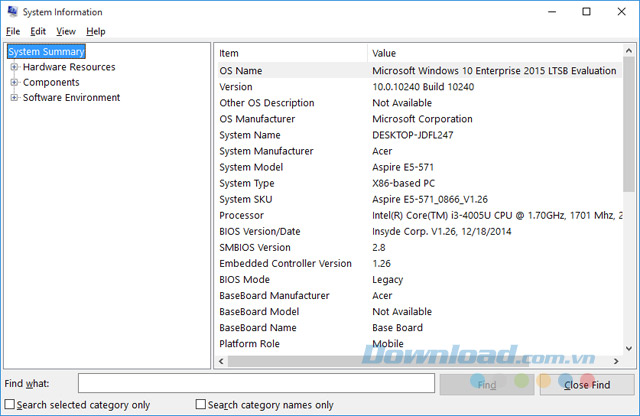The image size is (640, 416).
Task: Click the vertical scrollbar down arrow
Action: pos(629,349)
